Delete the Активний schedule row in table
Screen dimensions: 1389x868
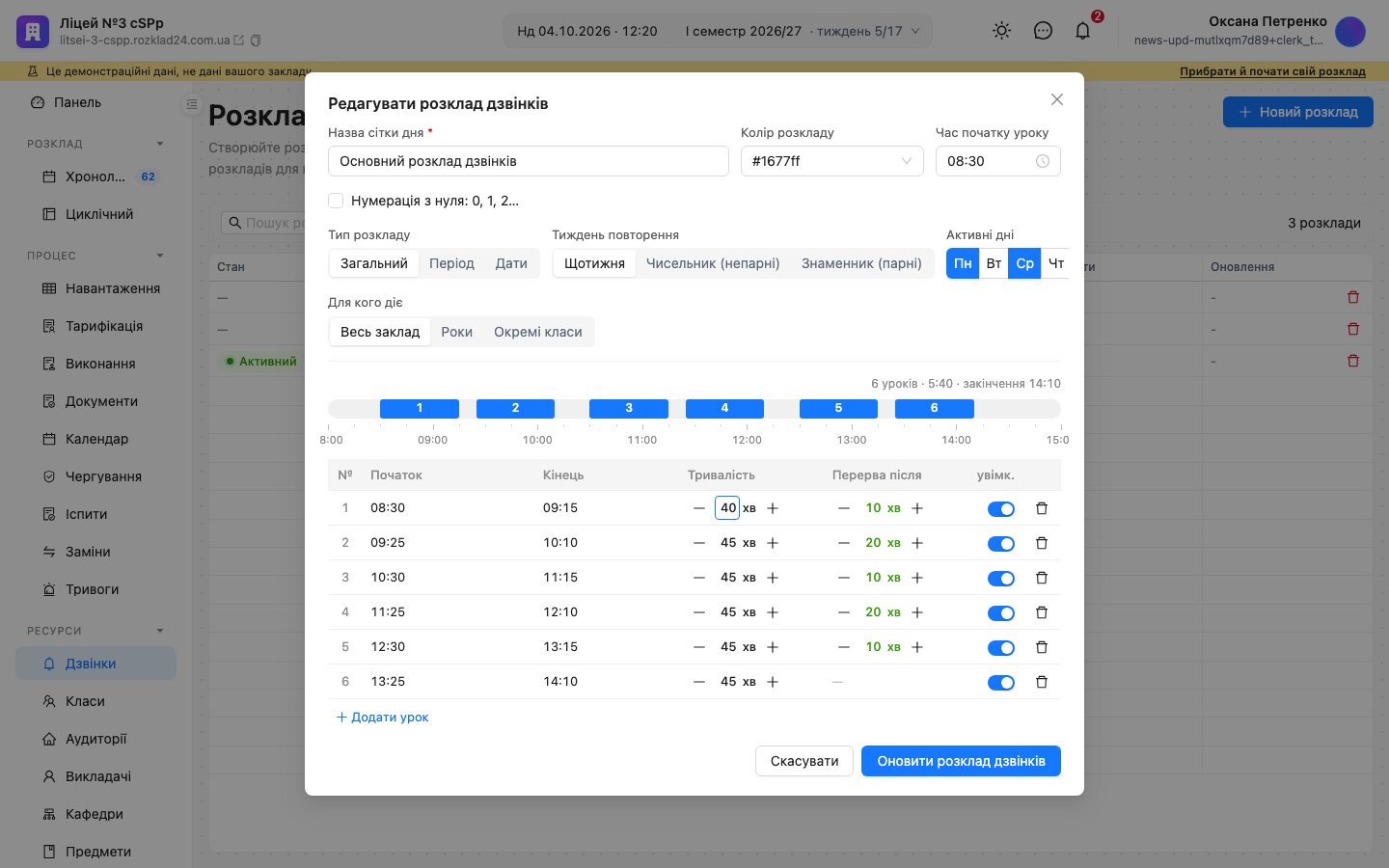coord(1353,361)
